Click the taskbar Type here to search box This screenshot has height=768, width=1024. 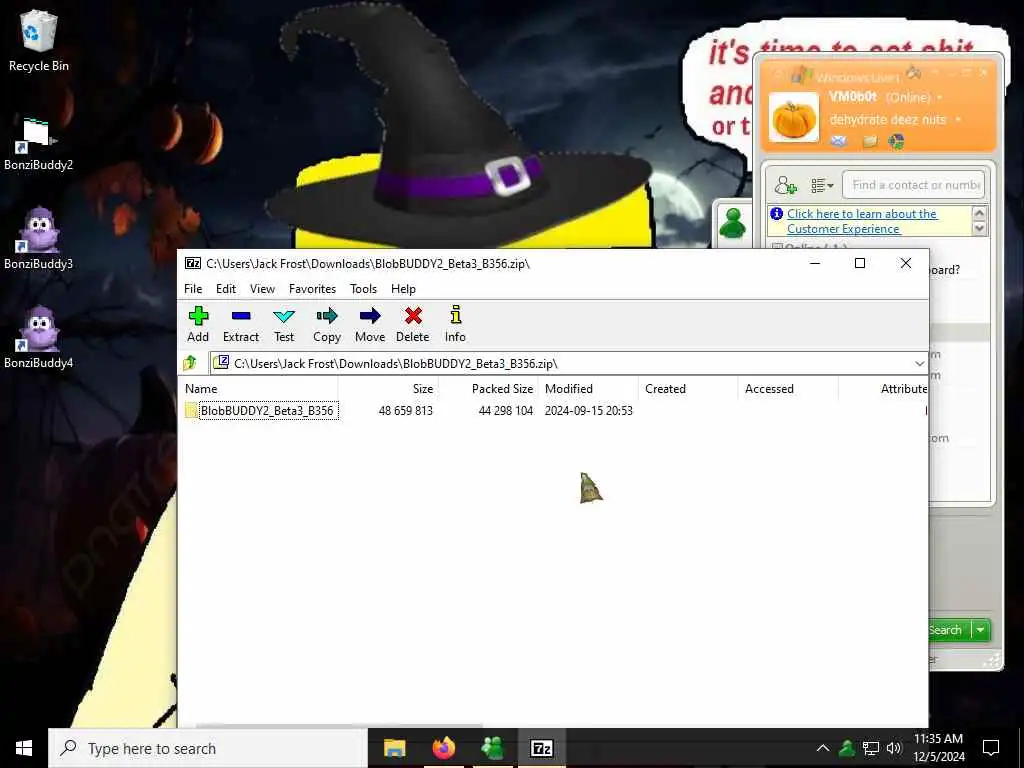pos(208,748)
